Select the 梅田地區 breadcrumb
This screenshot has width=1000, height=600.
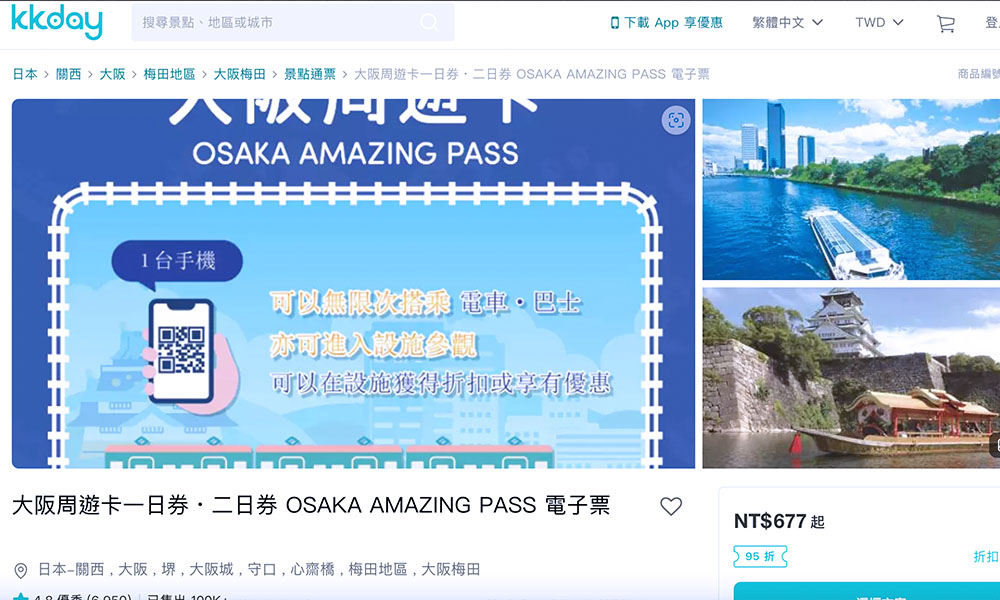pyautogui.click(x=169, y=74)
